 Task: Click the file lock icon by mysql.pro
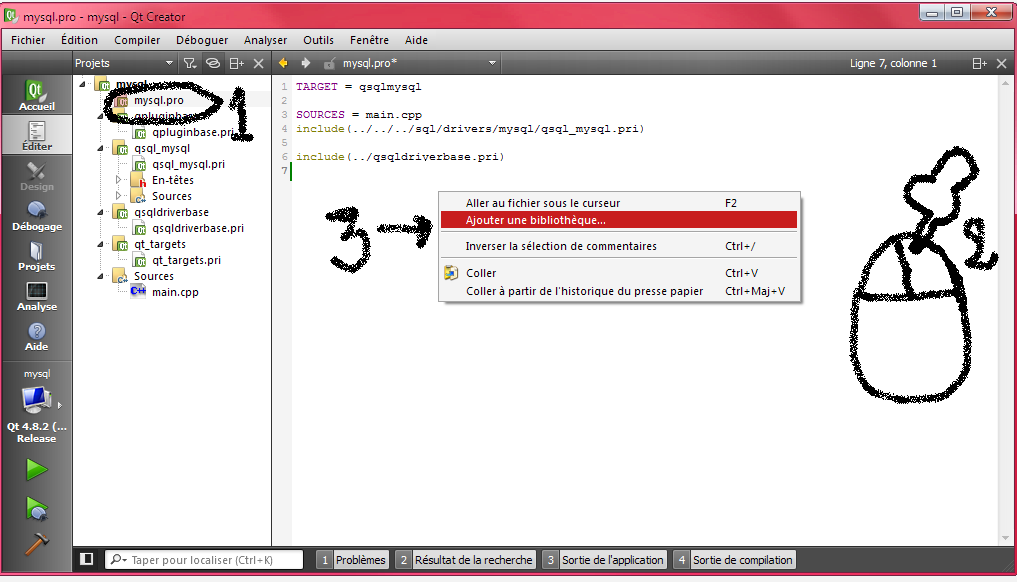329,63
